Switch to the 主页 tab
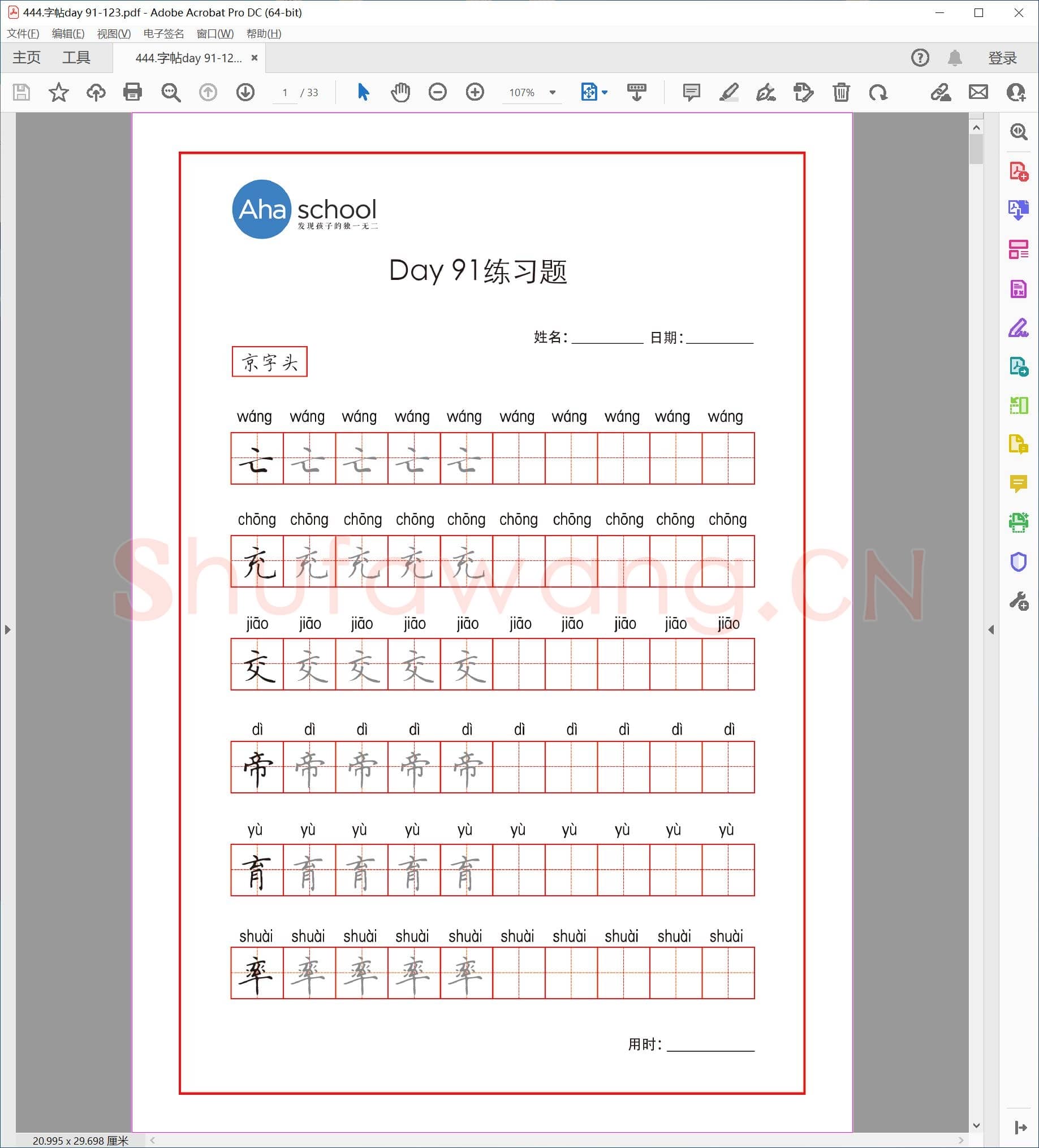Viewport: 1039px width, 1148px height. [x=26, y=57]
